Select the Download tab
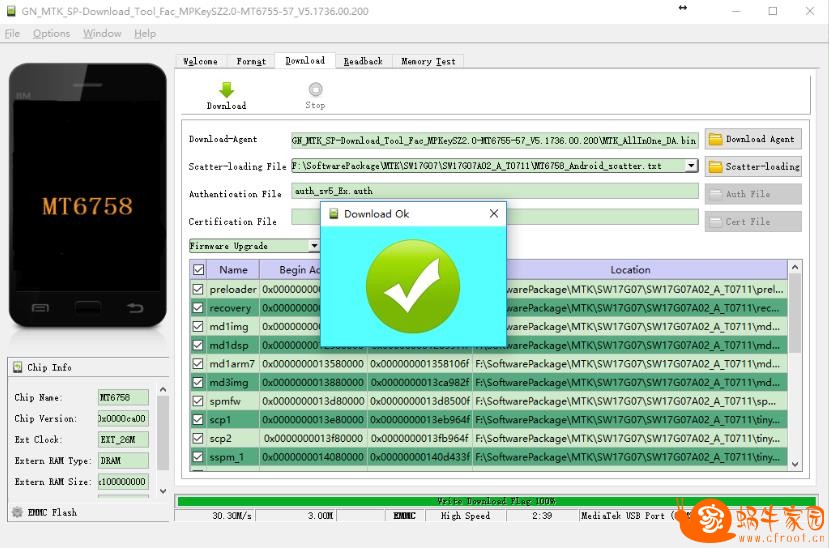This screenshot has width=829, height=548. tap(305, 61)
